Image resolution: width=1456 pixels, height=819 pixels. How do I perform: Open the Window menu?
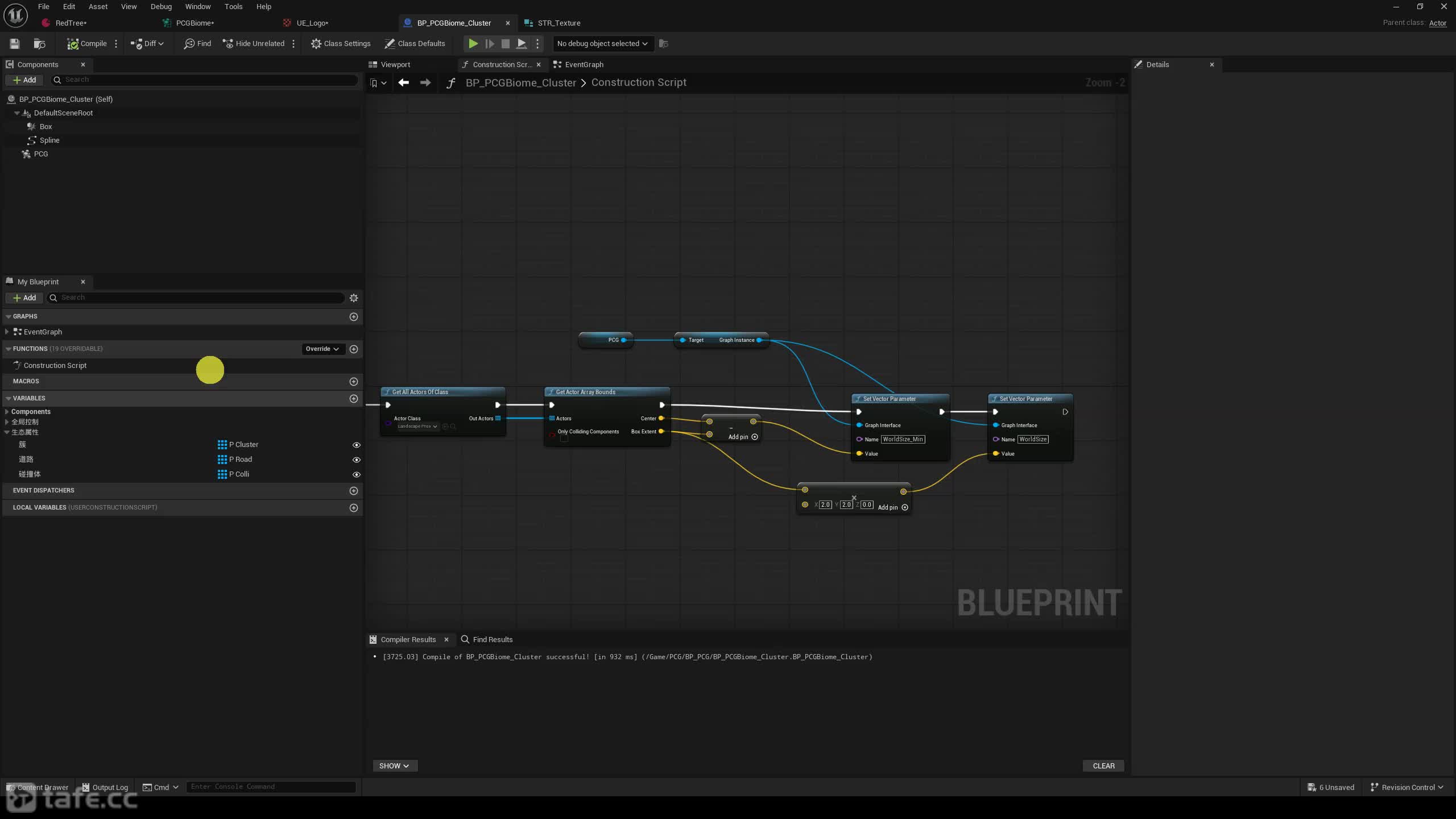pos(198,7)
